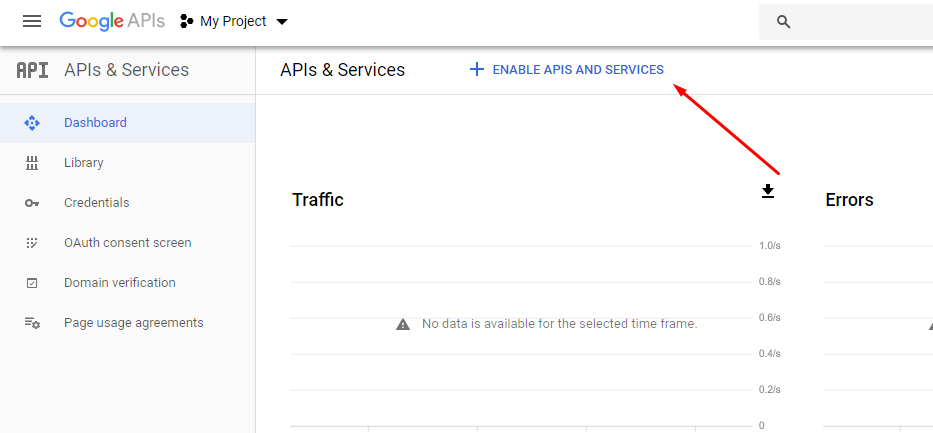Click the OAuth consent screen icon
This screenshot has width=933, height=433.
pos(31,243)
